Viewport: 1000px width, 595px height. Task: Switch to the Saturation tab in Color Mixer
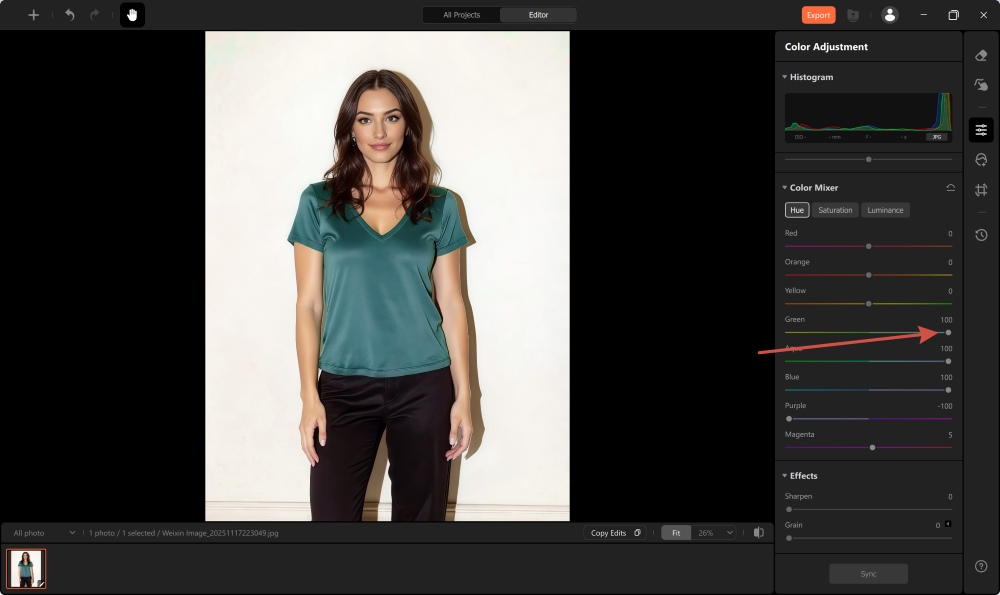pos(835,210)
